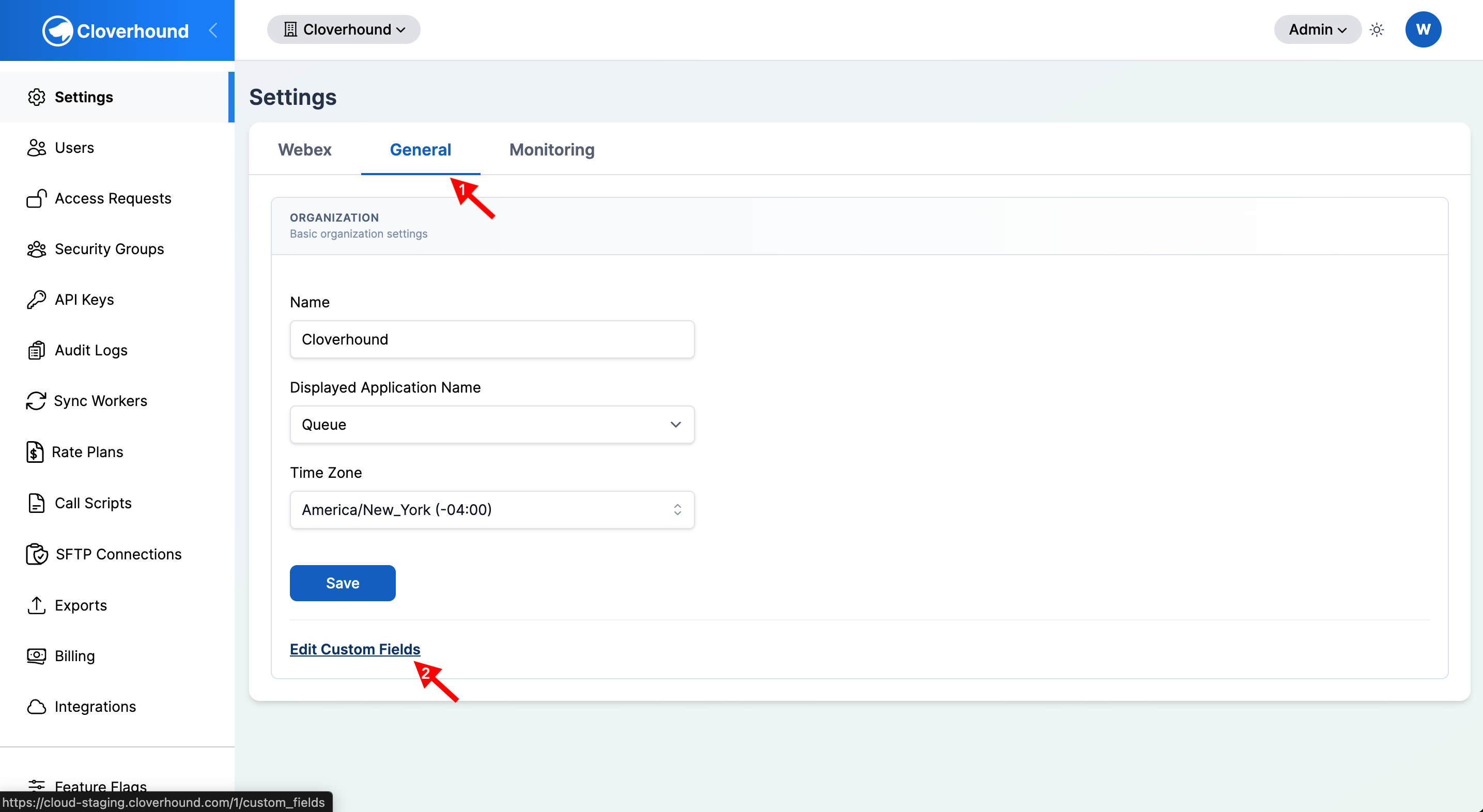Click the Cloverhound brand name in header
1483x812 pixels.
pos(132,30)
